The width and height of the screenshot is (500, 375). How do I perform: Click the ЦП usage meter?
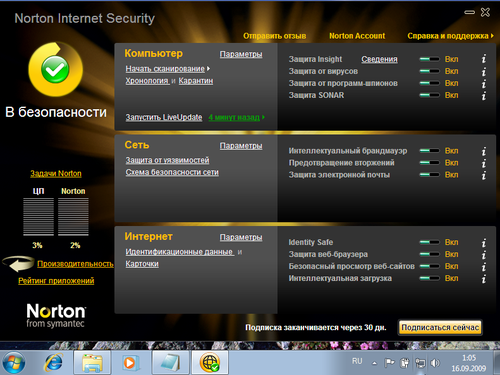pyautogui.click(x=38, y=217)
